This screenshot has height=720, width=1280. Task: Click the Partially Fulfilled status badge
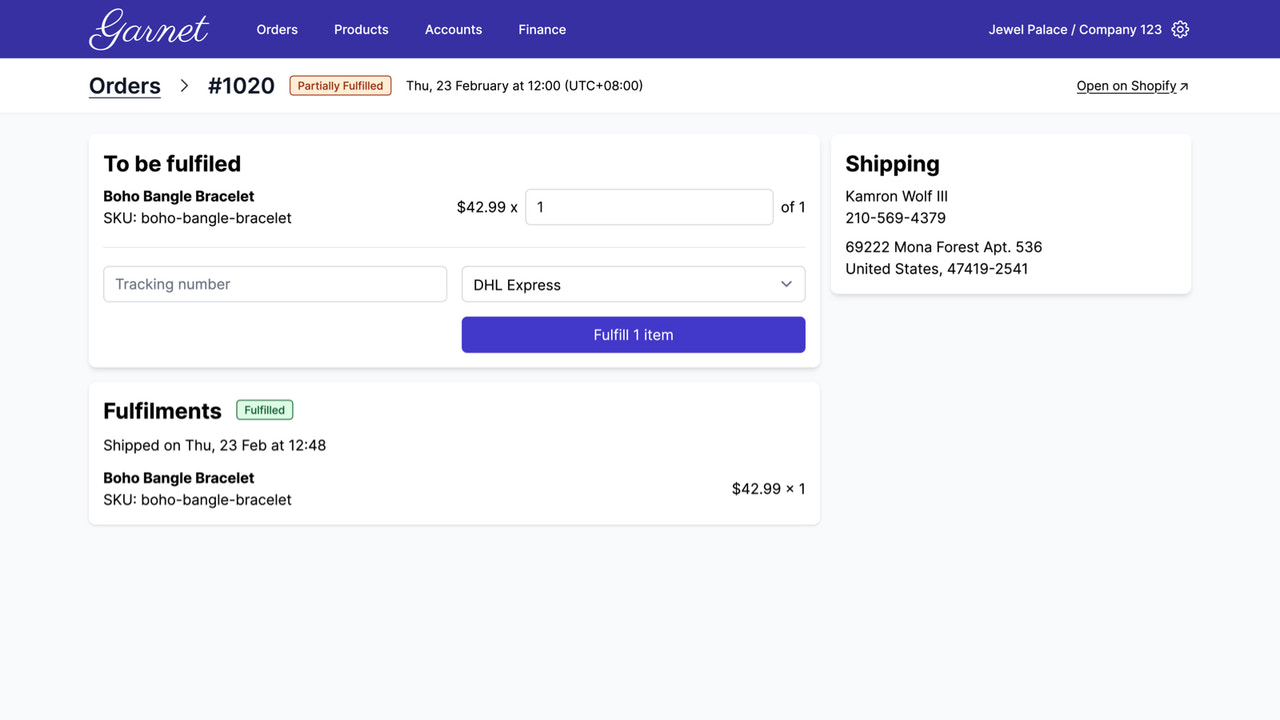click(340, 85)
